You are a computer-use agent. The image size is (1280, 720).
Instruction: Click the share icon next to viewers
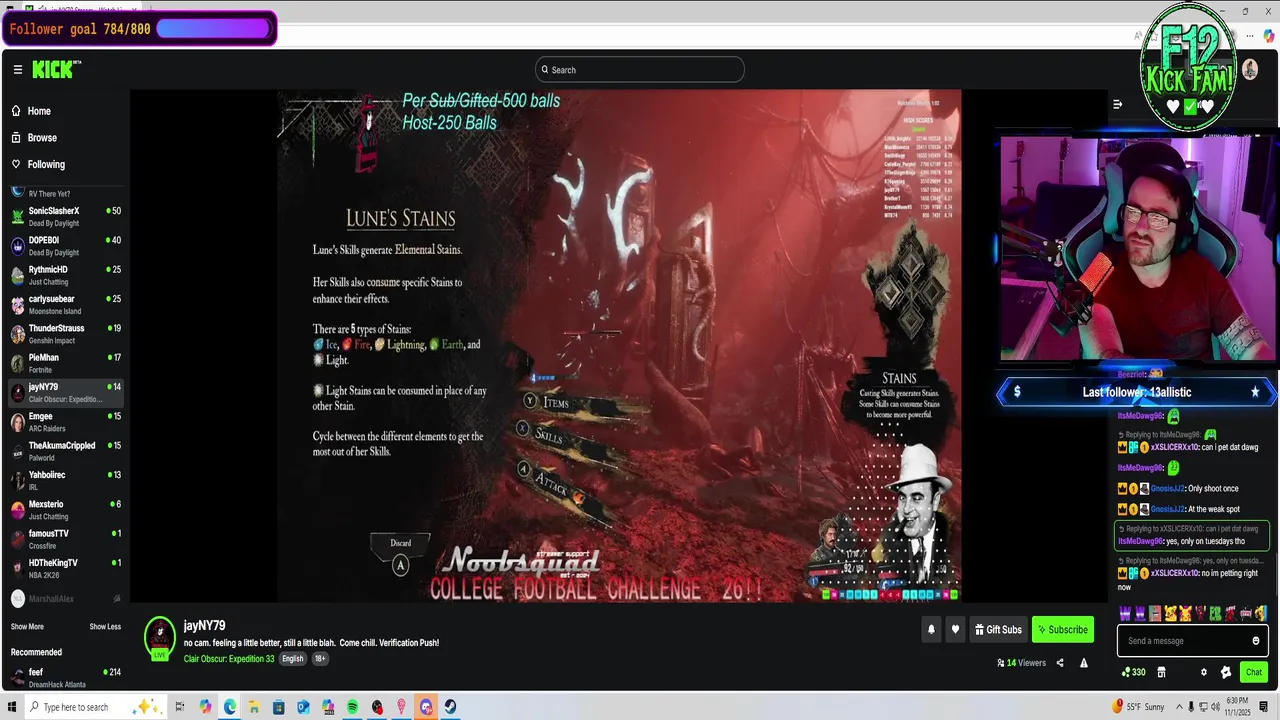pos(1060,663)
